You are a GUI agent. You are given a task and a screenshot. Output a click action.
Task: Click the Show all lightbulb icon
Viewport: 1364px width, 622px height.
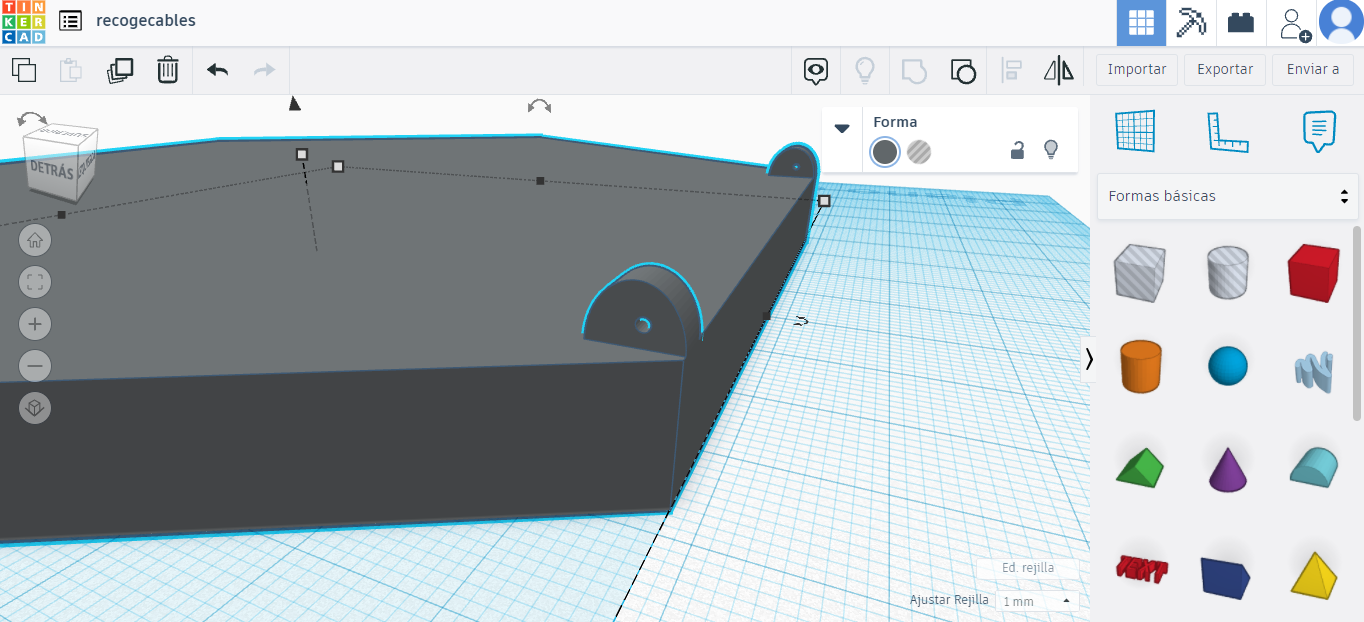pos(865,70)
